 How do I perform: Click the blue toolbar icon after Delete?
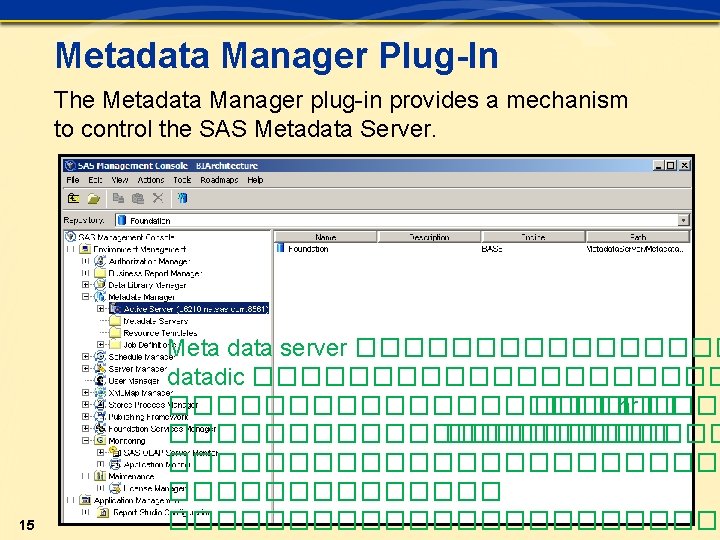[183, 198]
